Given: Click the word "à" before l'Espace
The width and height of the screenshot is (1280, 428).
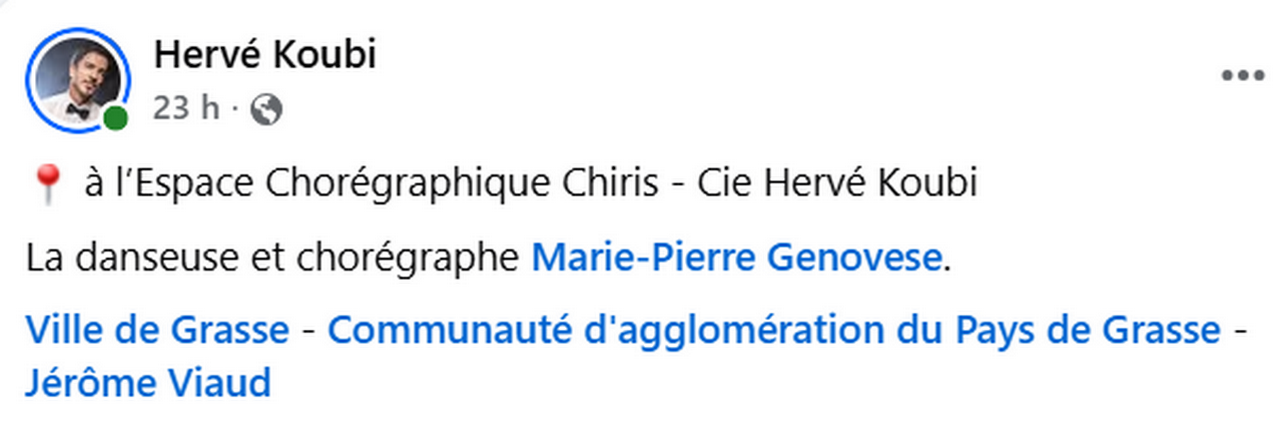Looking at the screenshot, I should [x=95, y=185].
